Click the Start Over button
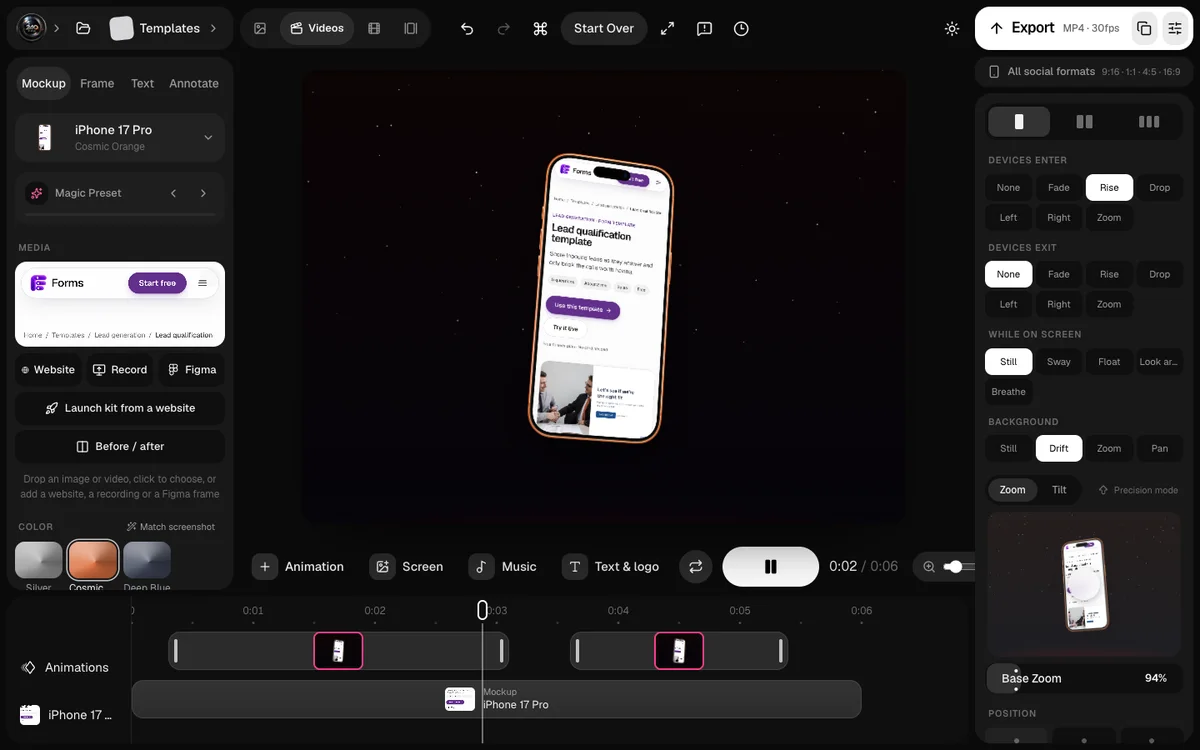The image size is (1200, 750). pos(604,28)
